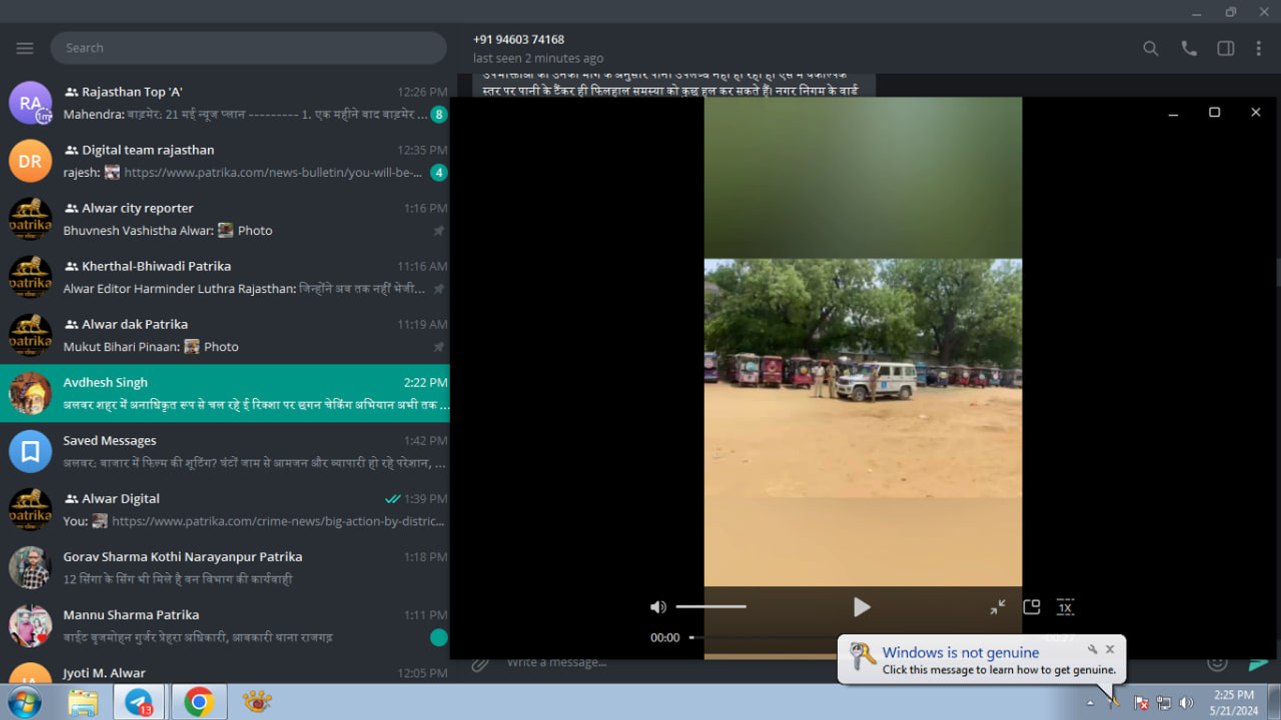Open the Kherthal-Bhiwadi Patrika group
Screen dimensions: 1281x720
(x=225, y=277)
